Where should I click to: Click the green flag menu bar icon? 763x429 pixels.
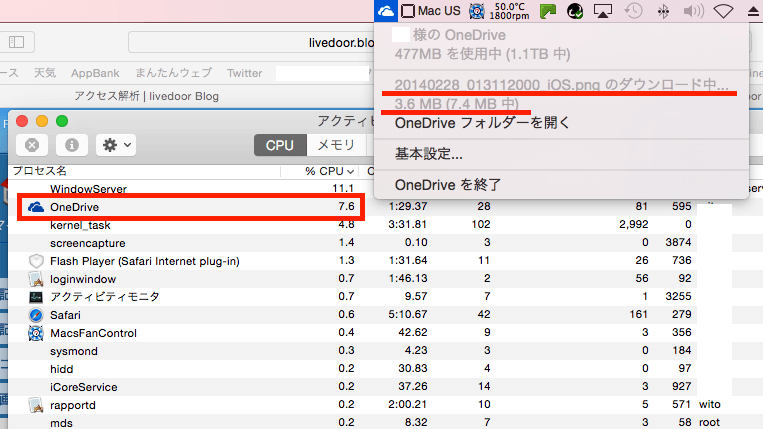[x=548, y=11]
